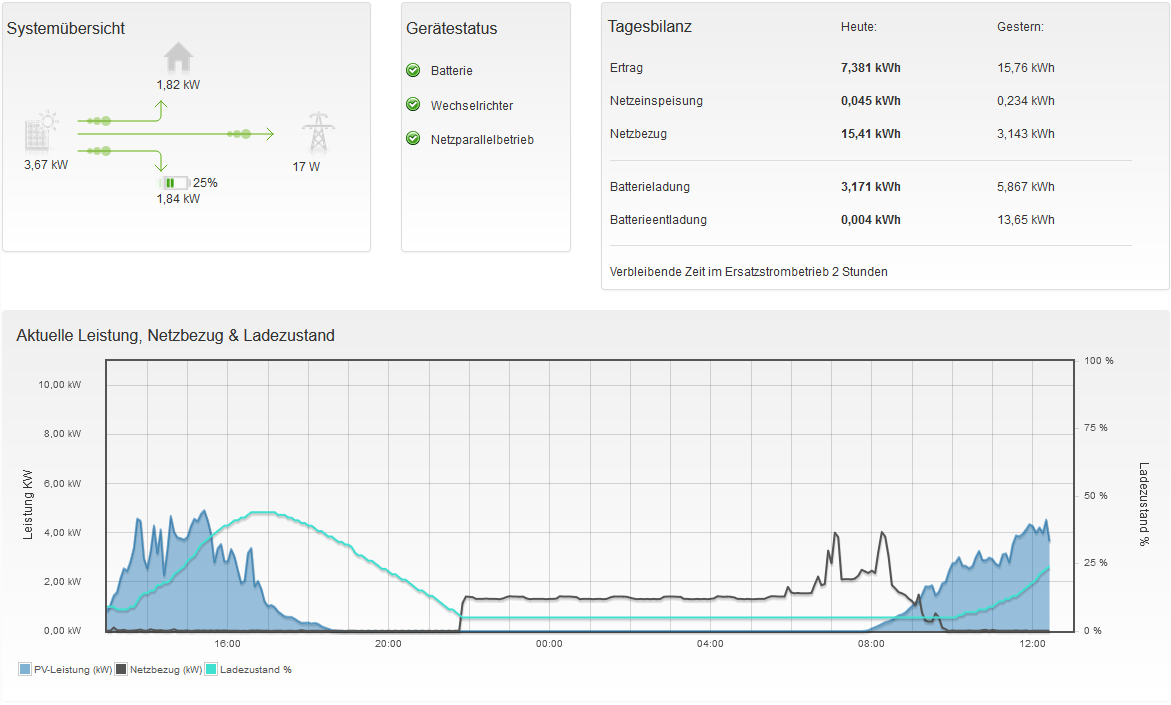Screen dimensions: 1171x705
Task: Click the power grid pylon icon
Action: coord(317,133)
